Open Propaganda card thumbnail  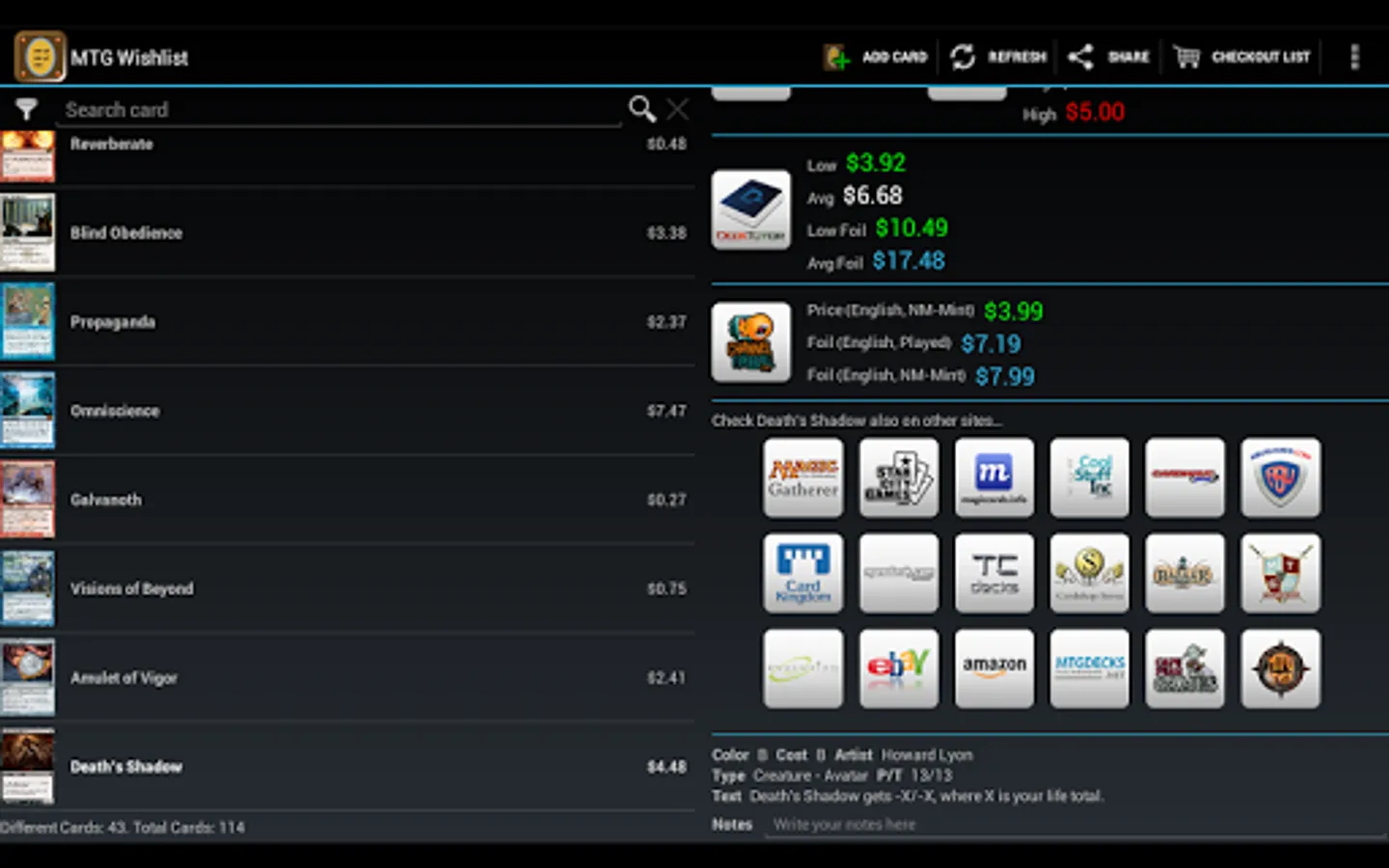pos(27,321)
